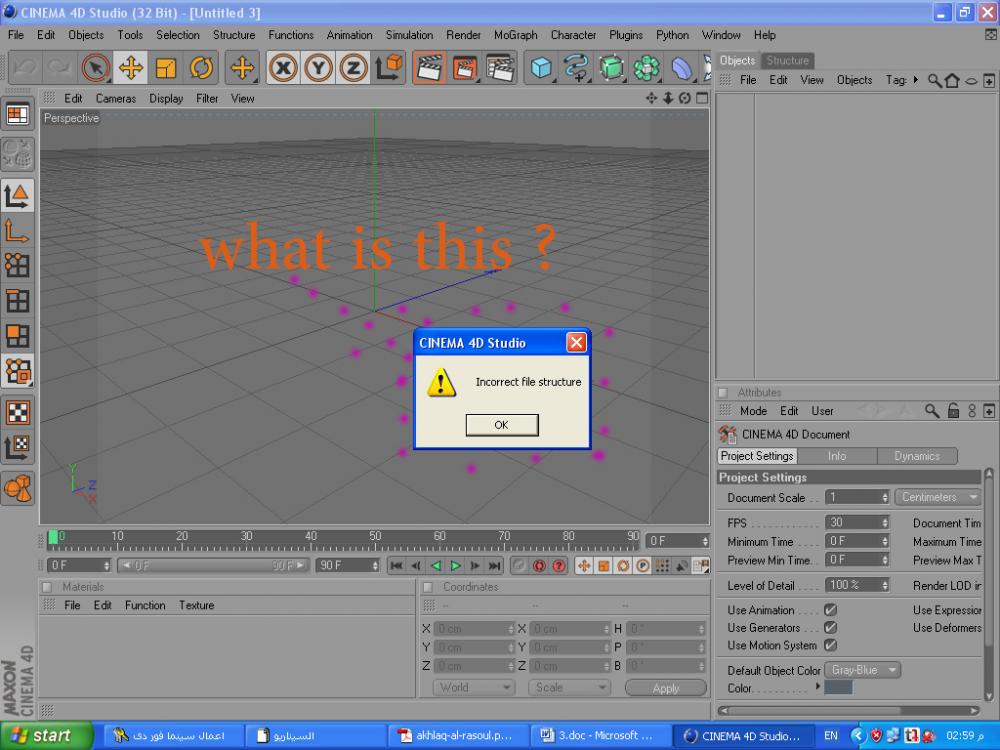Add a Cube primitive object

[x=541, y=68]
